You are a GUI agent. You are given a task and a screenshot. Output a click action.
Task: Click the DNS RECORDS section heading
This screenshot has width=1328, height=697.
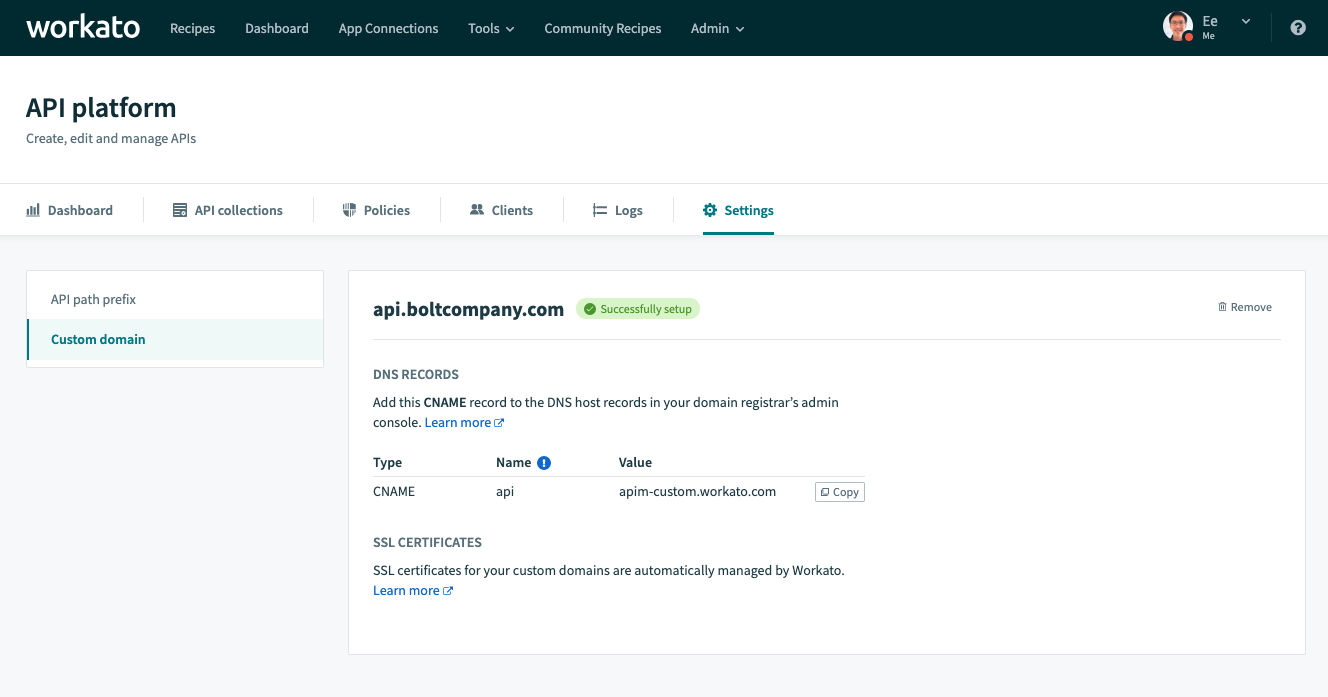[416, 374]
